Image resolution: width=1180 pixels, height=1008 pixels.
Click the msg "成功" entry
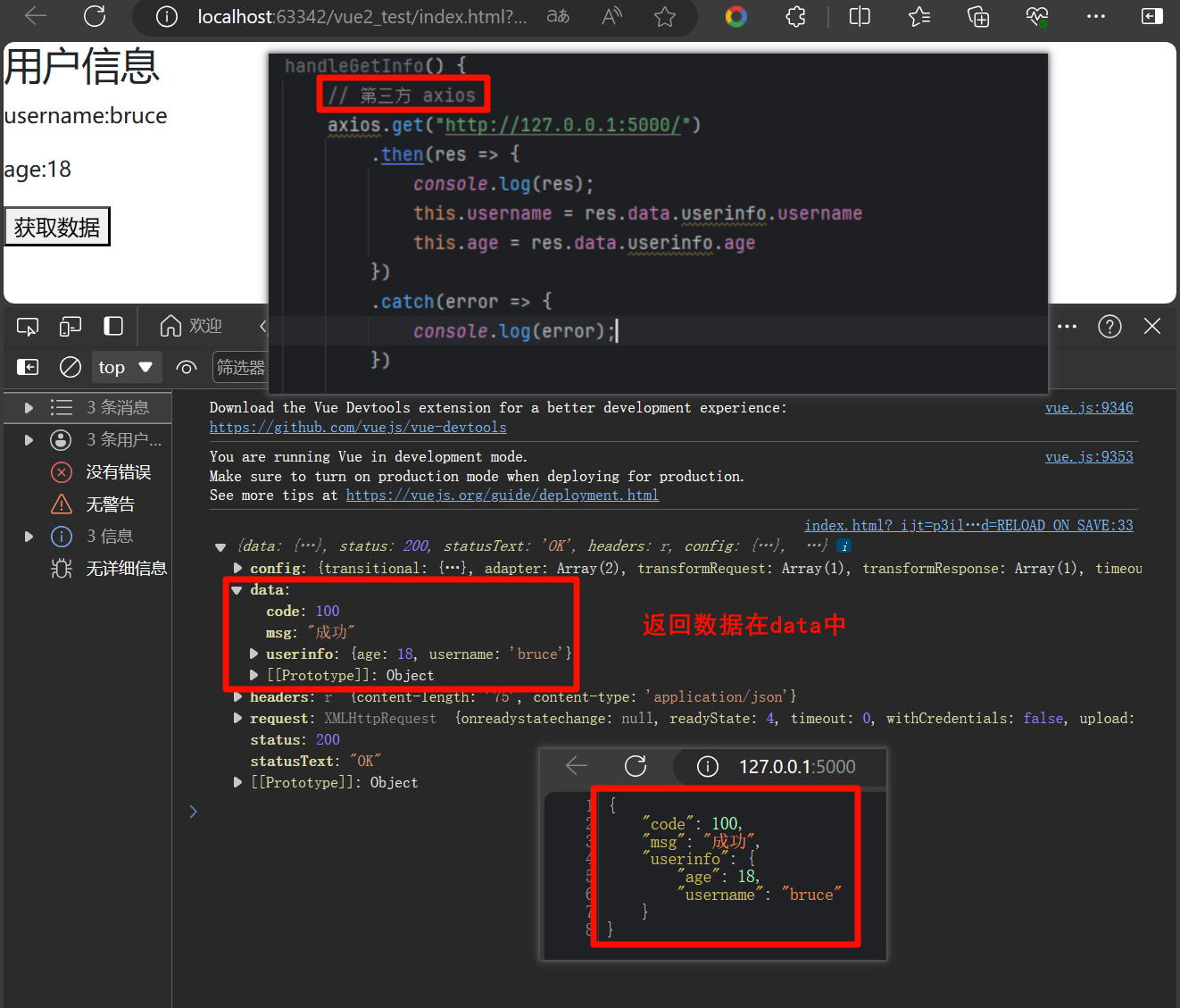coord(311,632)
